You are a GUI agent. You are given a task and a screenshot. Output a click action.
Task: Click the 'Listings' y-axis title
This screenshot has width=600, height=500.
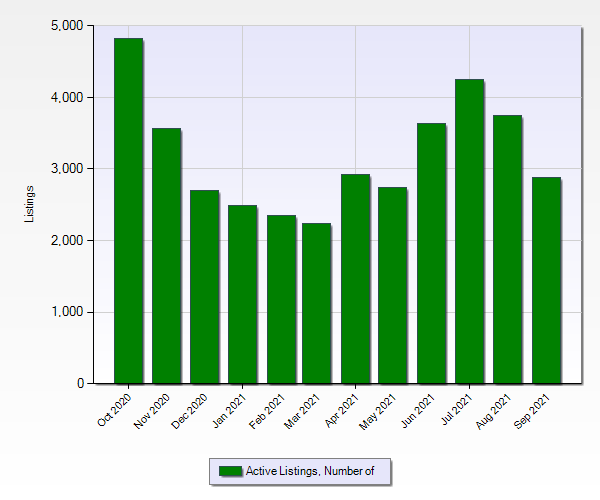pos(30,204)
